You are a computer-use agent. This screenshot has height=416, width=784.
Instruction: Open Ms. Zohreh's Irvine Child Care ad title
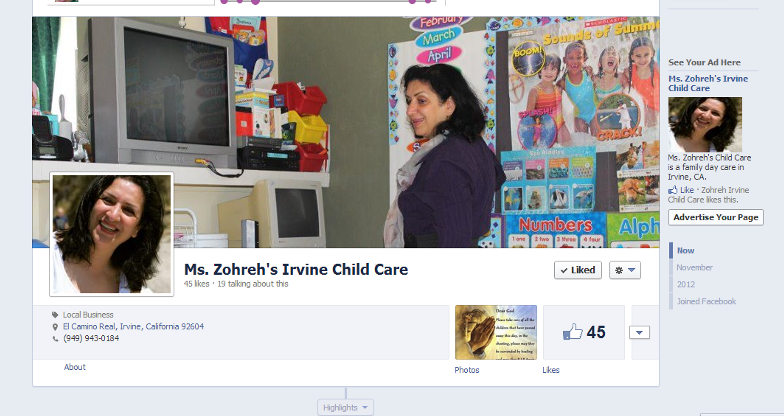click(708, 83)
